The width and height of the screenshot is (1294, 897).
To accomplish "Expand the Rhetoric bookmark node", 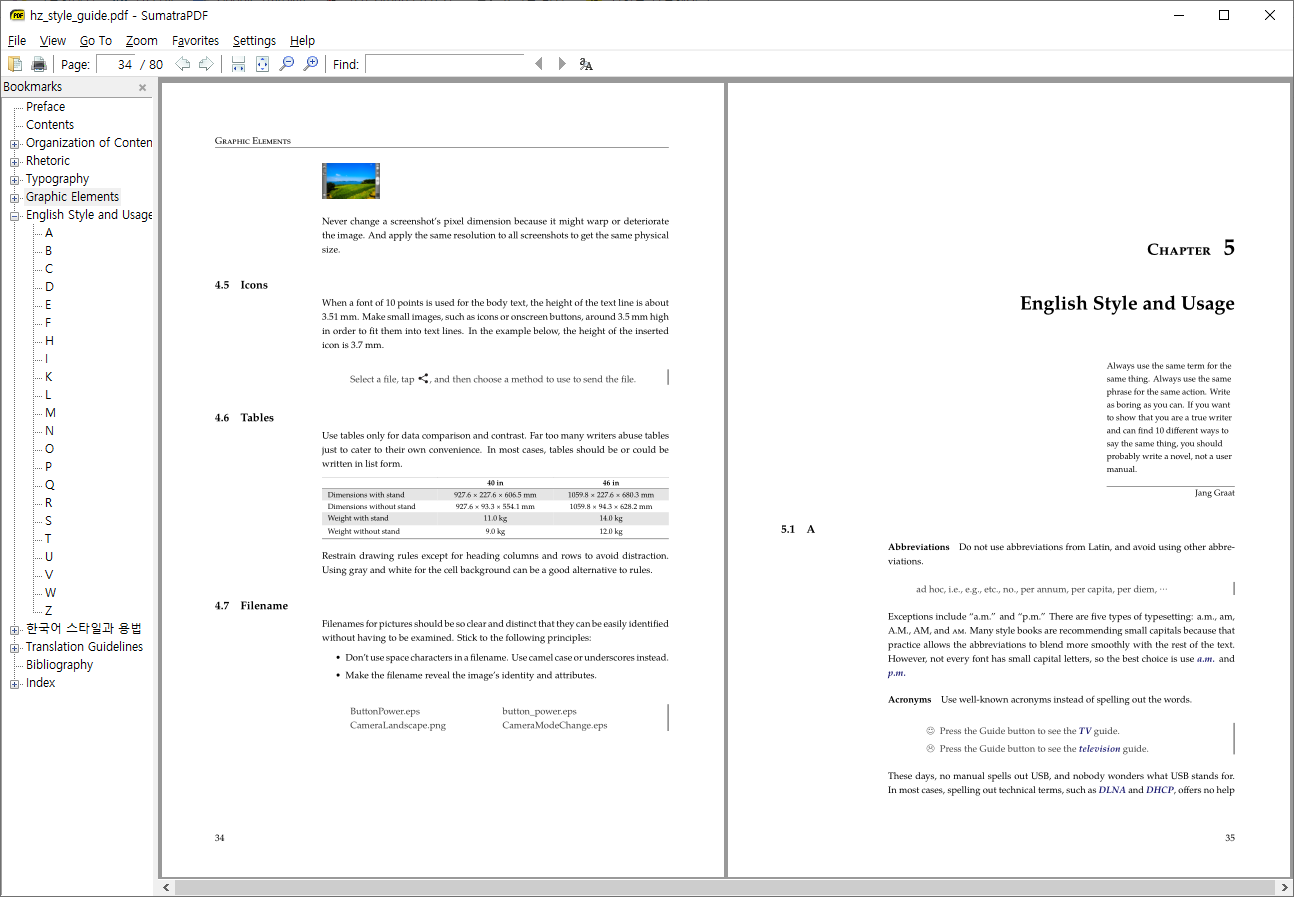I will tap(15, 161).
